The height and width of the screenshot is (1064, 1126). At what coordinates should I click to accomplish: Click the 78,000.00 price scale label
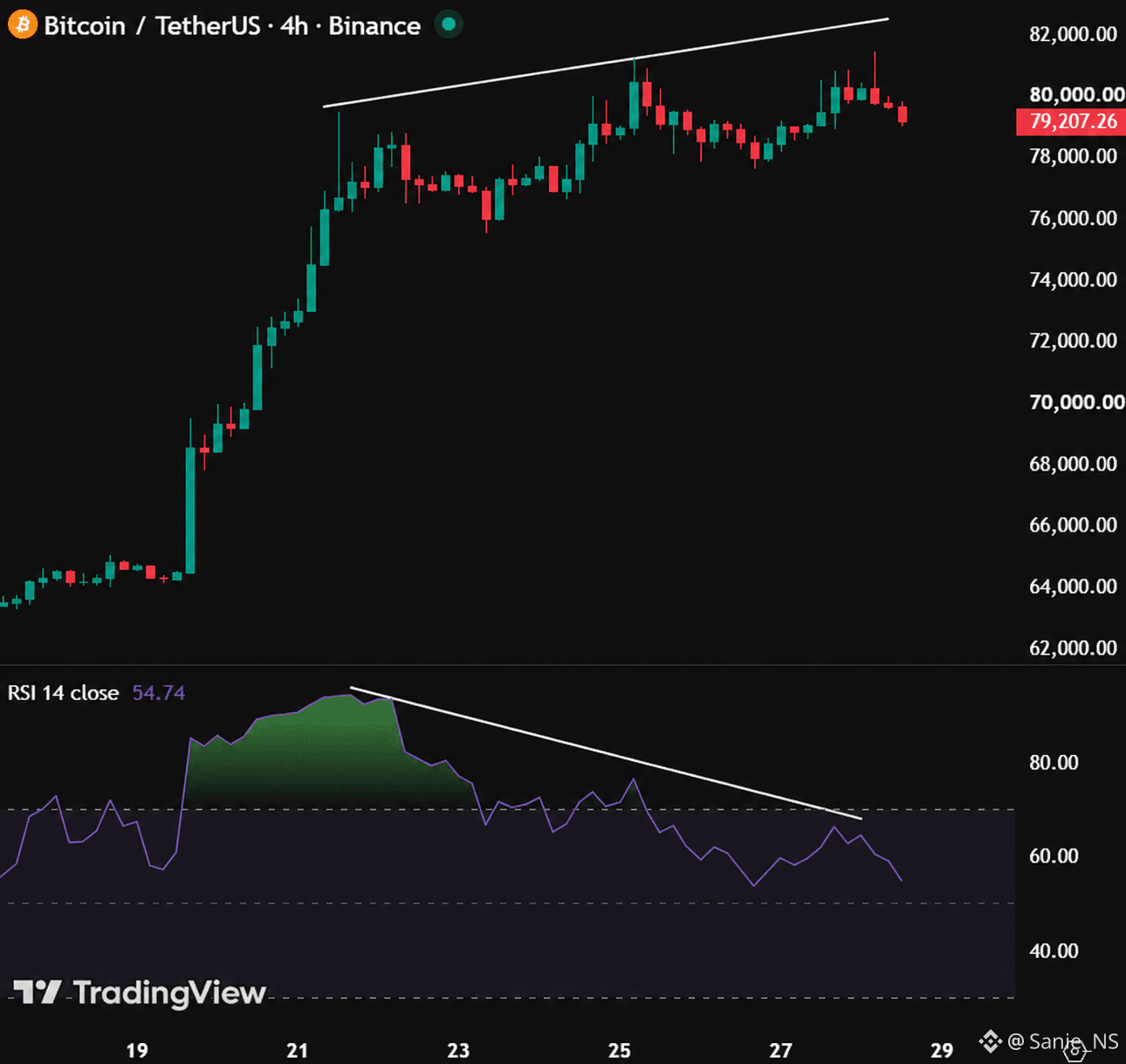click(1073, 156)
